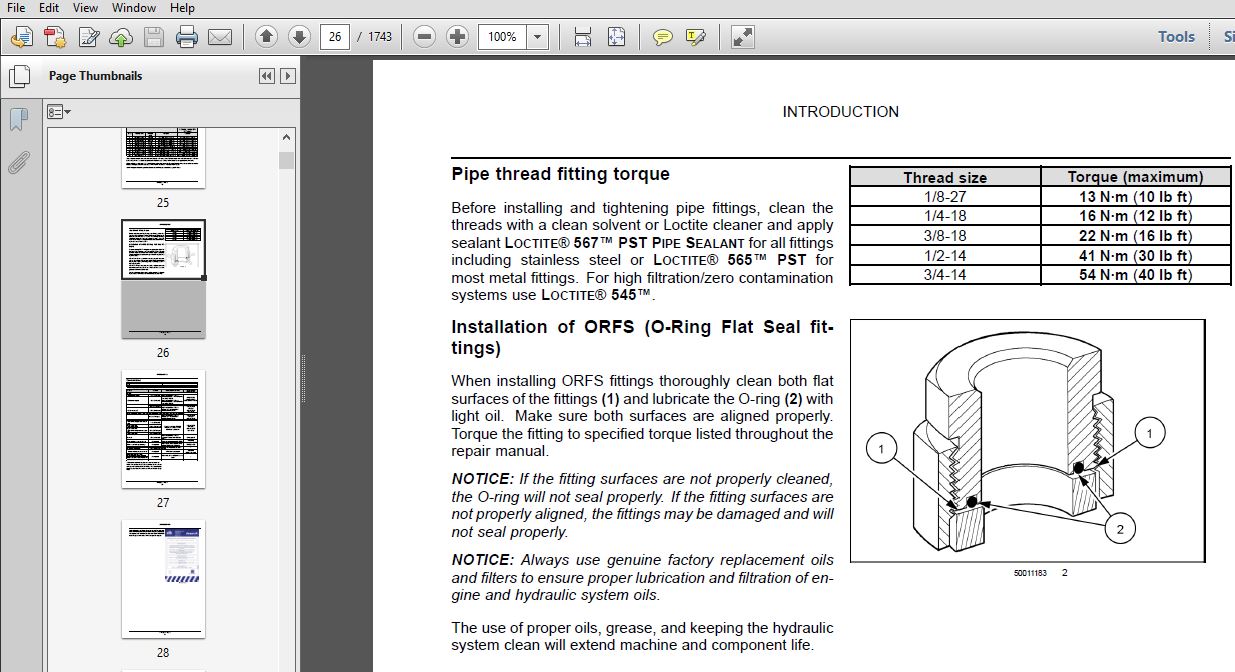Click the email envelope icon
1235x672 pixels.
click(219, 38)
